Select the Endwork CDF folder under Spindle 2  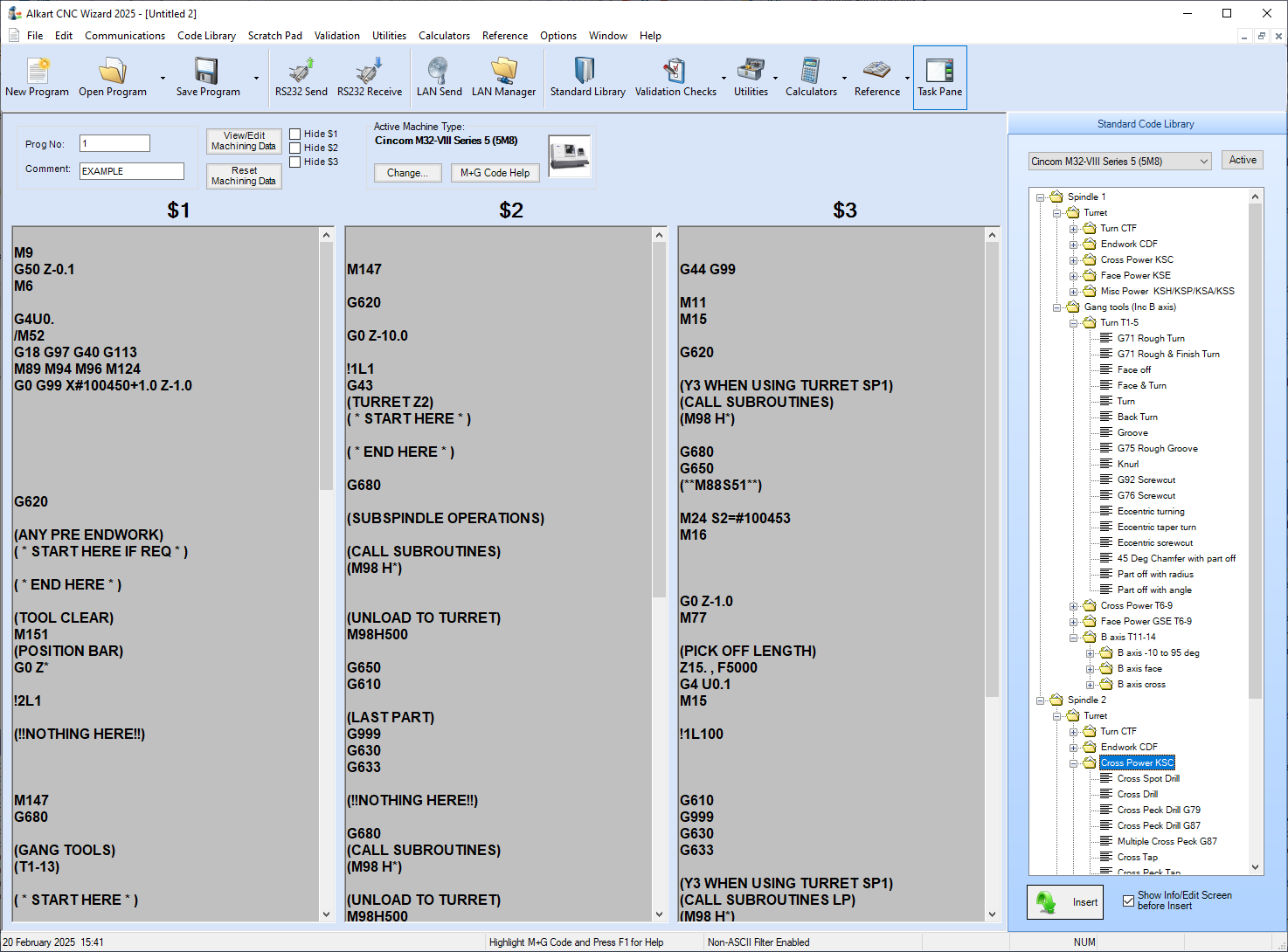[1129, 747]
